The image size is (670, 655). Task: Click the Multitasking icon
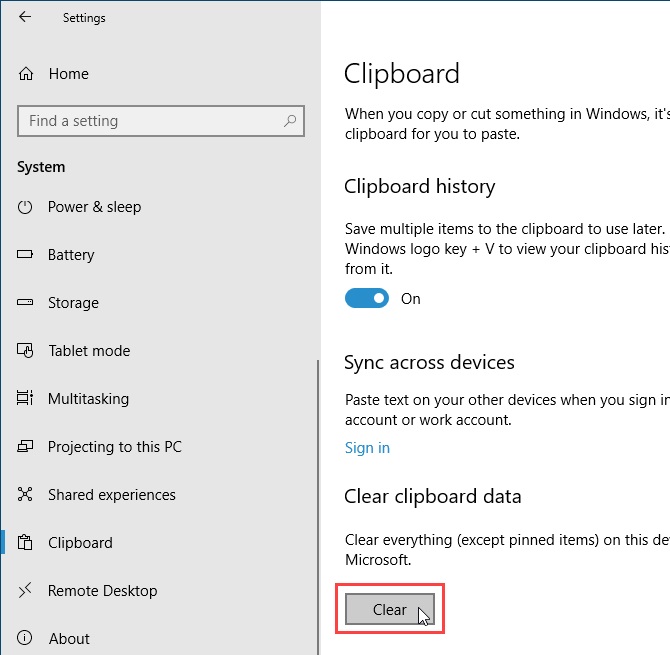coord(25,398)
